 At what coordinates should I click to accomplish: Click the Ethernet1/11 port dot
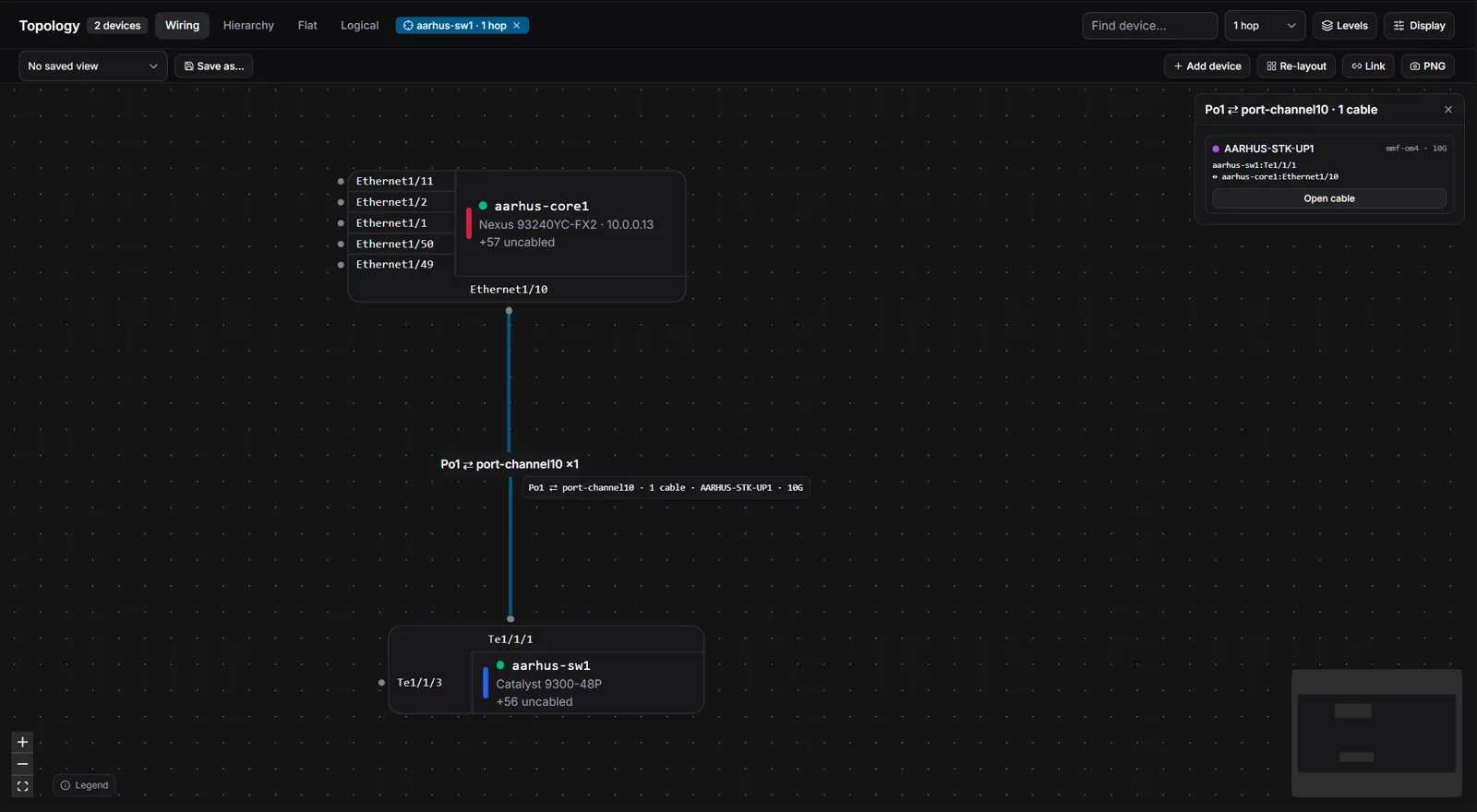[341, 181]
